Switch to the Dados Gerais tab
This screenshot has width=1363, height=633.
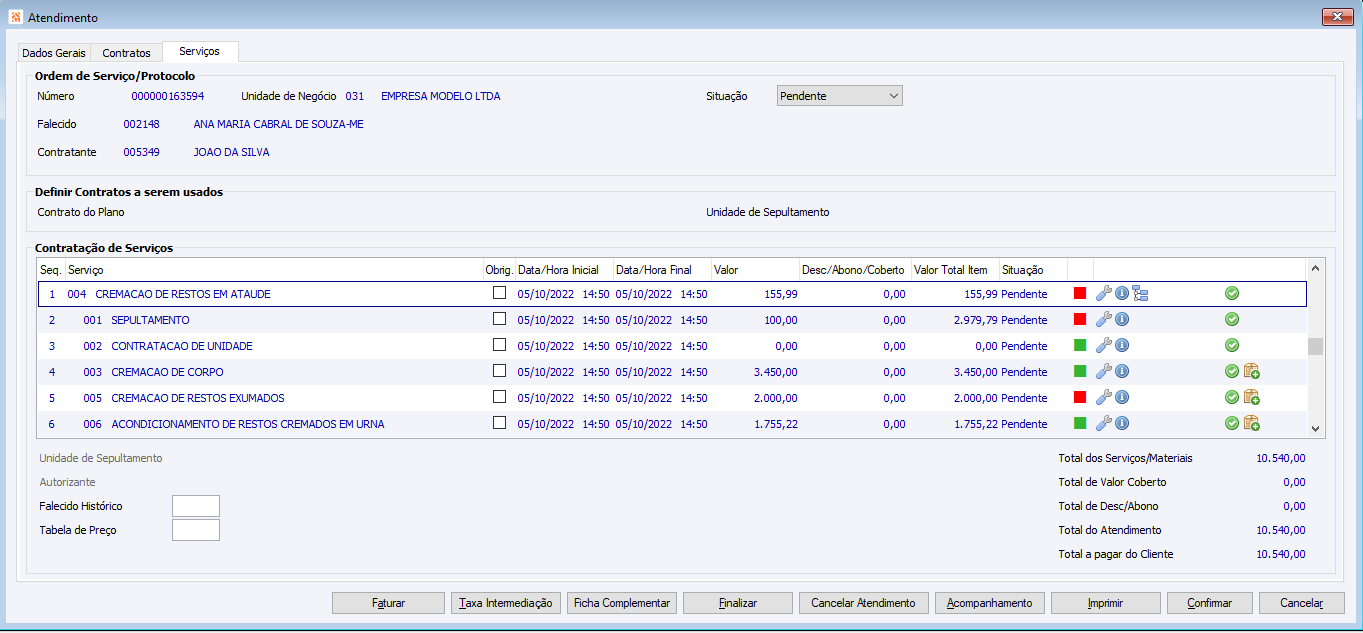[54, 53]
